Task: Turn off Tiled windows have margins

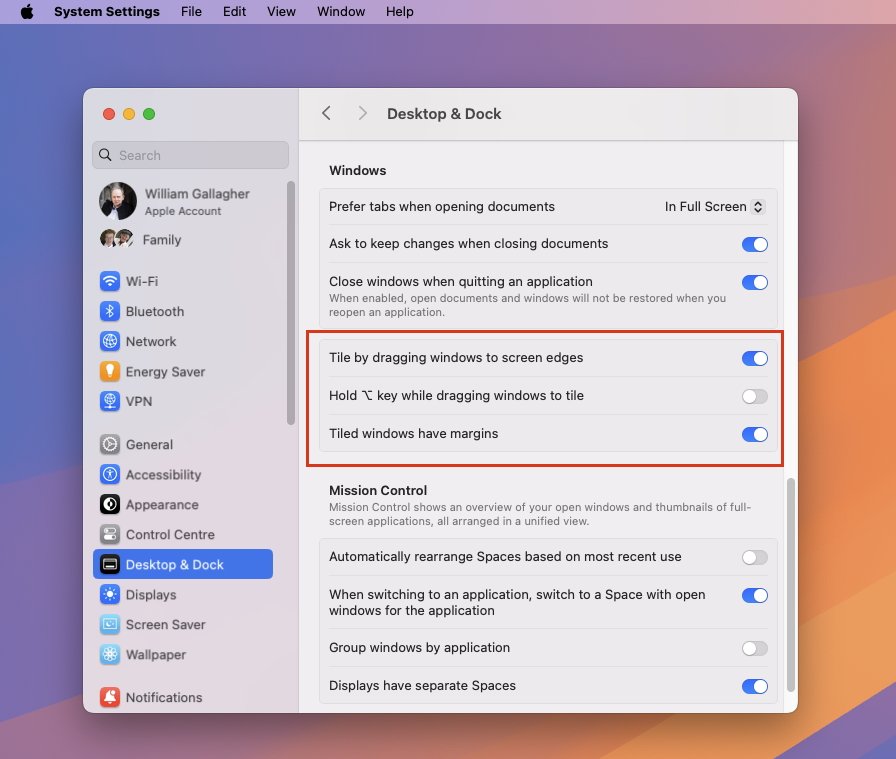Action: [x=754, y=434]
